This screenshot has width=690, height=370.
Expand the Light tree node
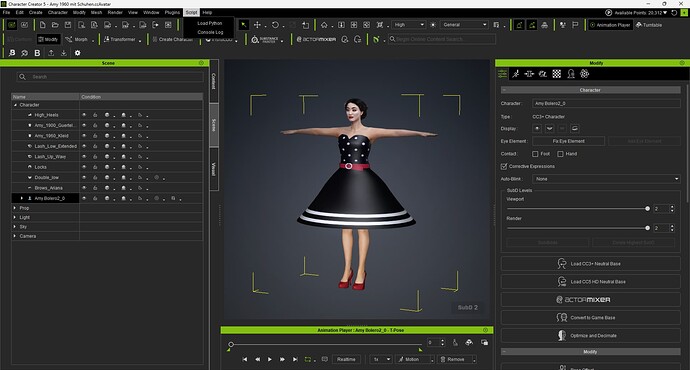coord(15,217)
